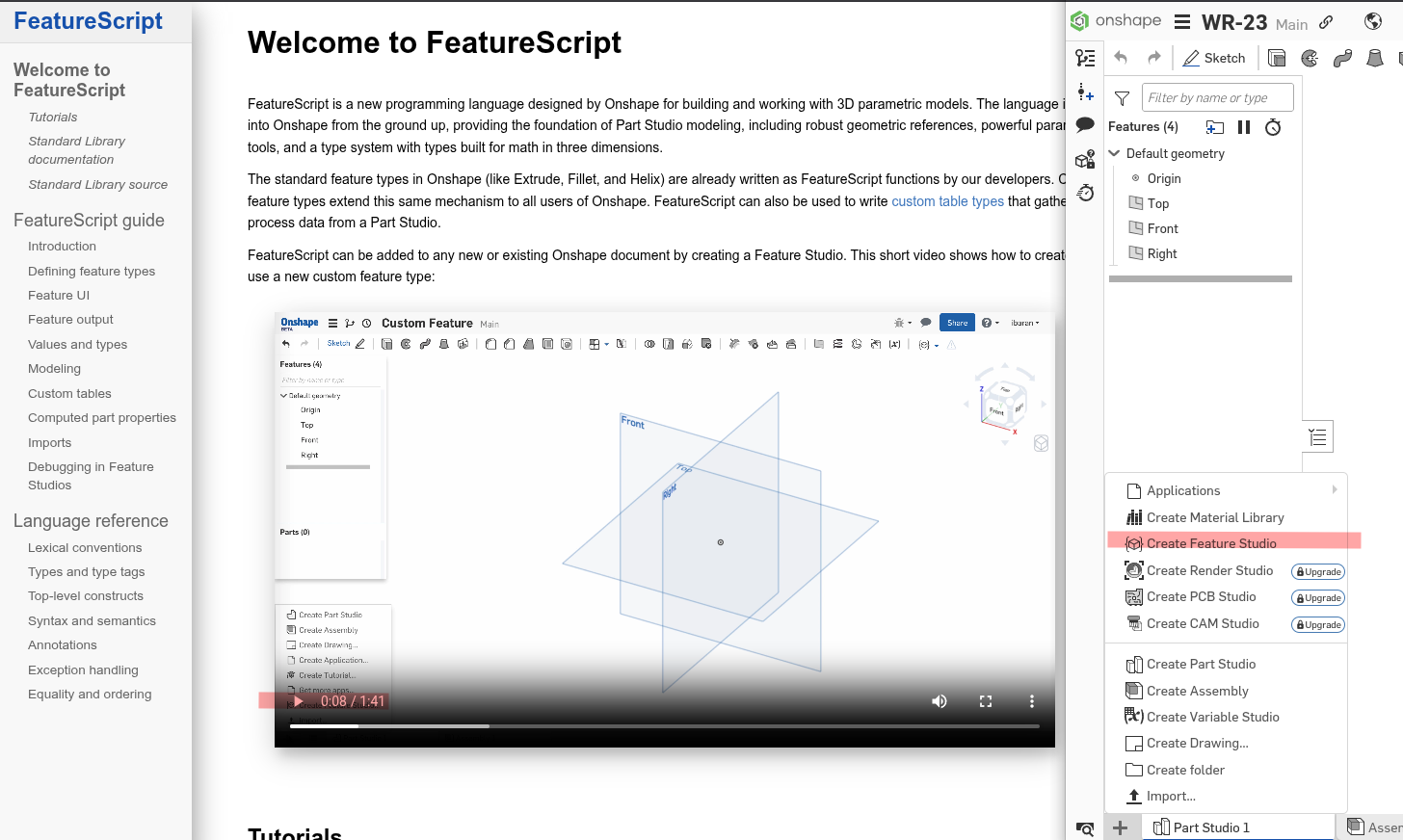Click the Redo arrow in Onshape toolbar
The width and height of the screenshot is (1403, 840).
[1153, 58]
